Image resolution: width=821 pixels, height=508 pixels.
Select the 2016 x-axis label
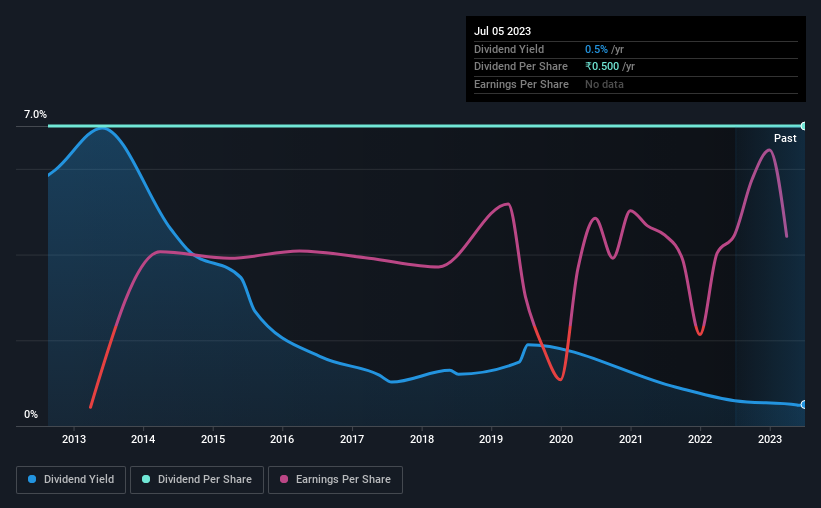coord(282,439)
